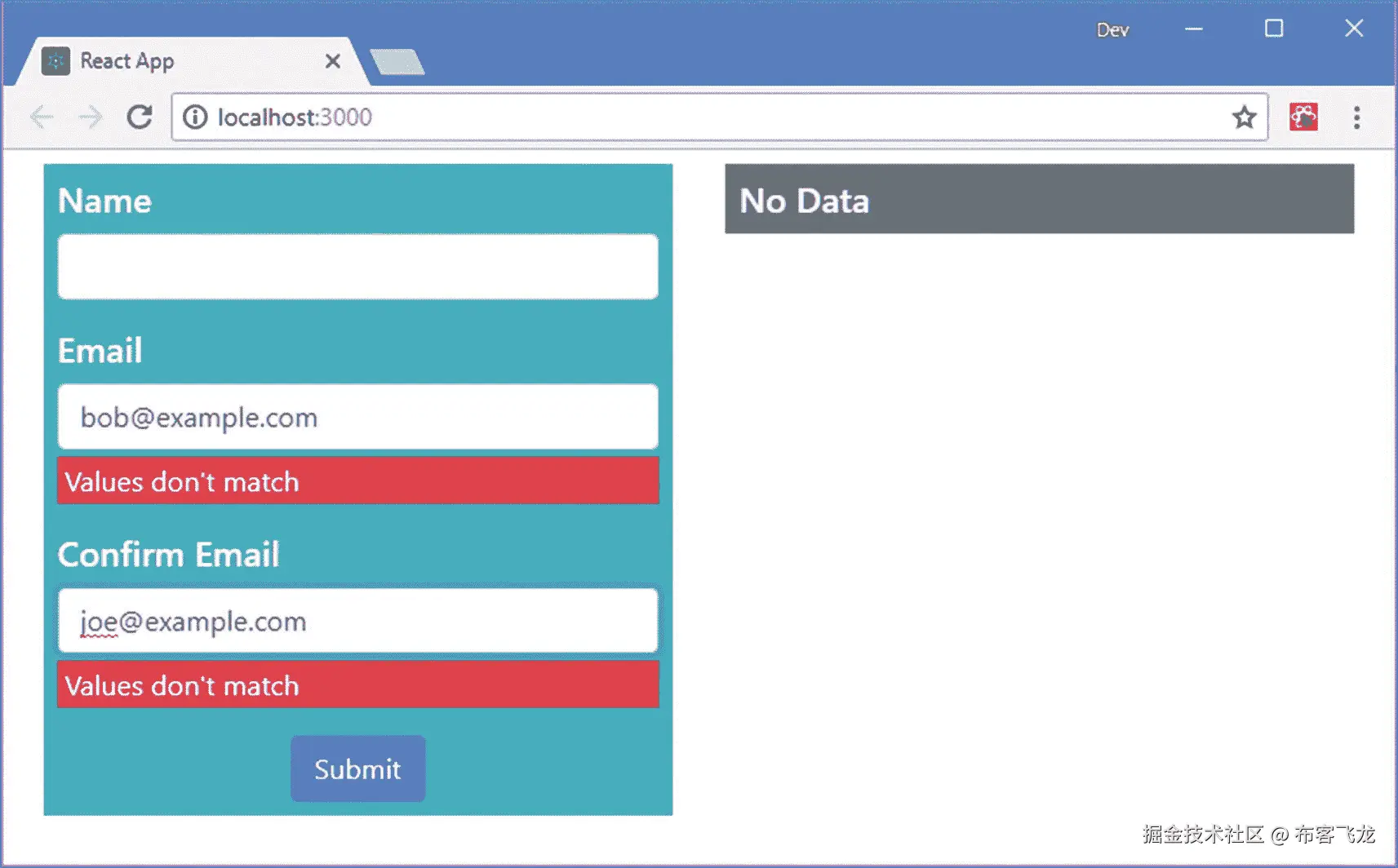Open Chrome three-dot menu
1398x868 pixels.
[x=1356, y=117]
